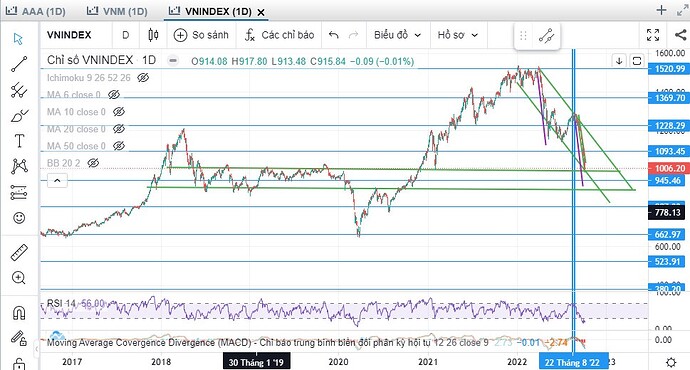
Task: Click the pane move-down arrow button
Action: tap(619, 61)
